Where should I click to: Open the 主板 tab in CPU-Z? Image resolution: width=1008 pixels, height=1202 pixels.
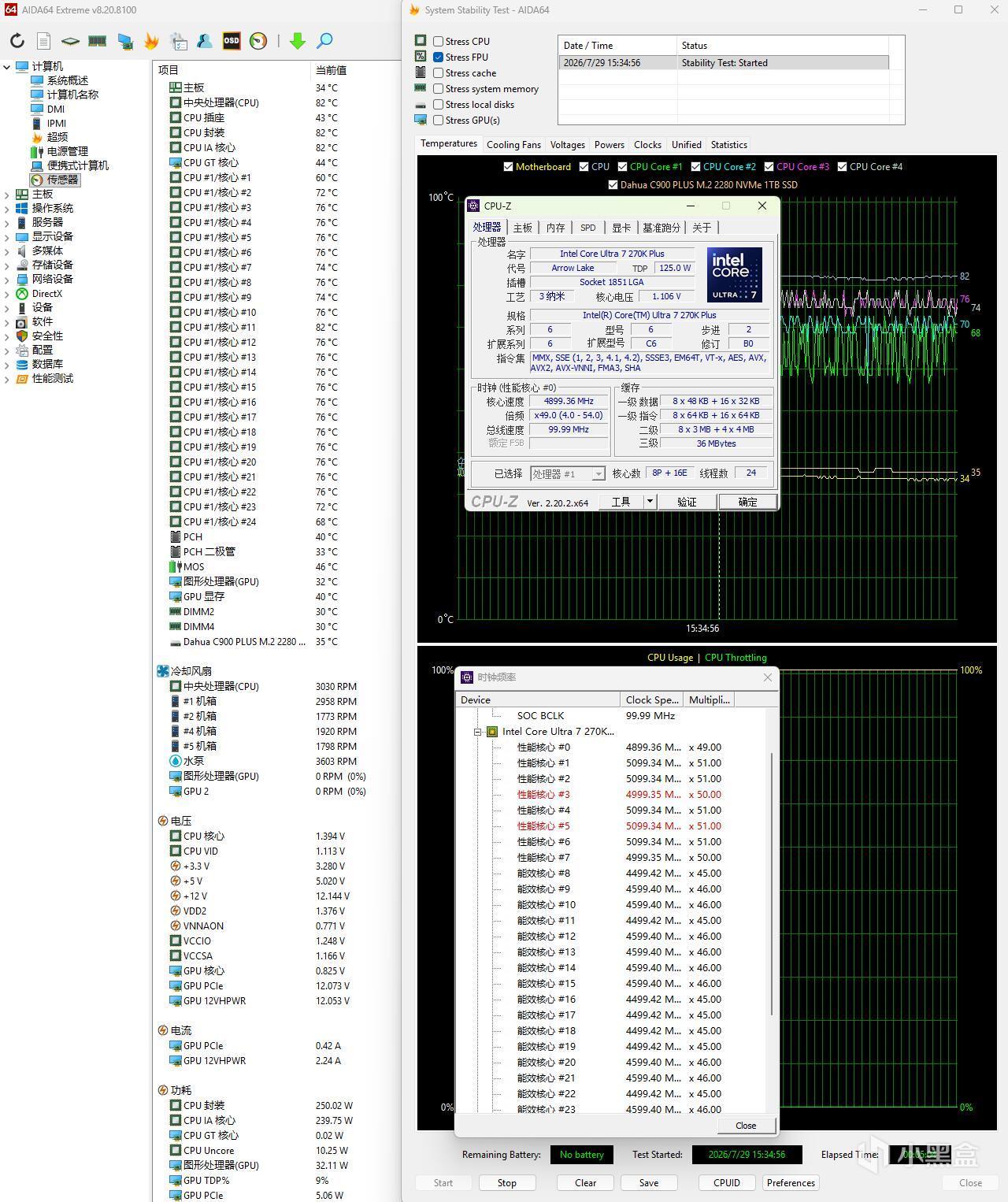click(523, 228)
